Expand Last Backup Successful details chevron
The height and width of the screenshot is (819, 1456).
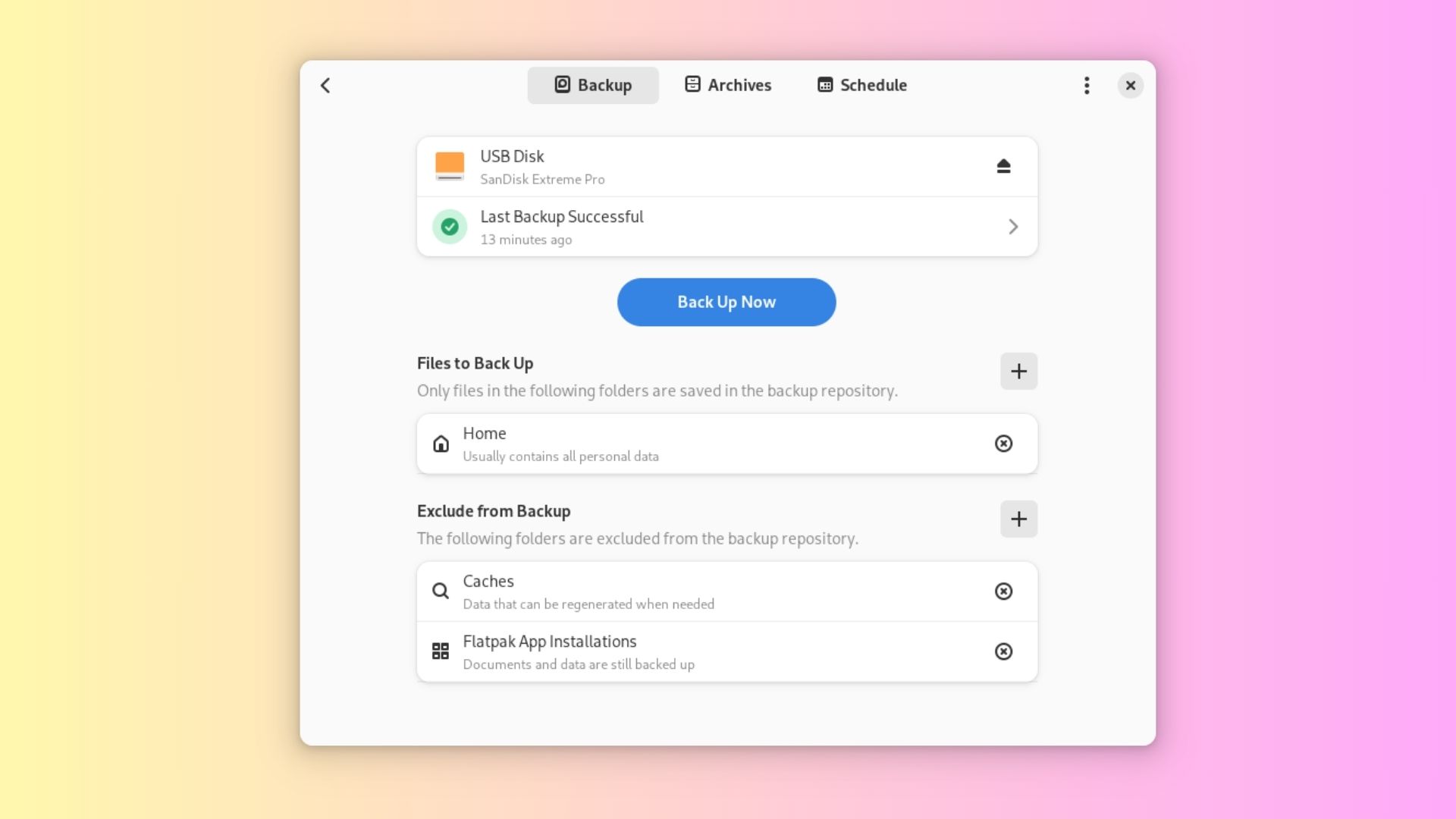point(1013,227)
